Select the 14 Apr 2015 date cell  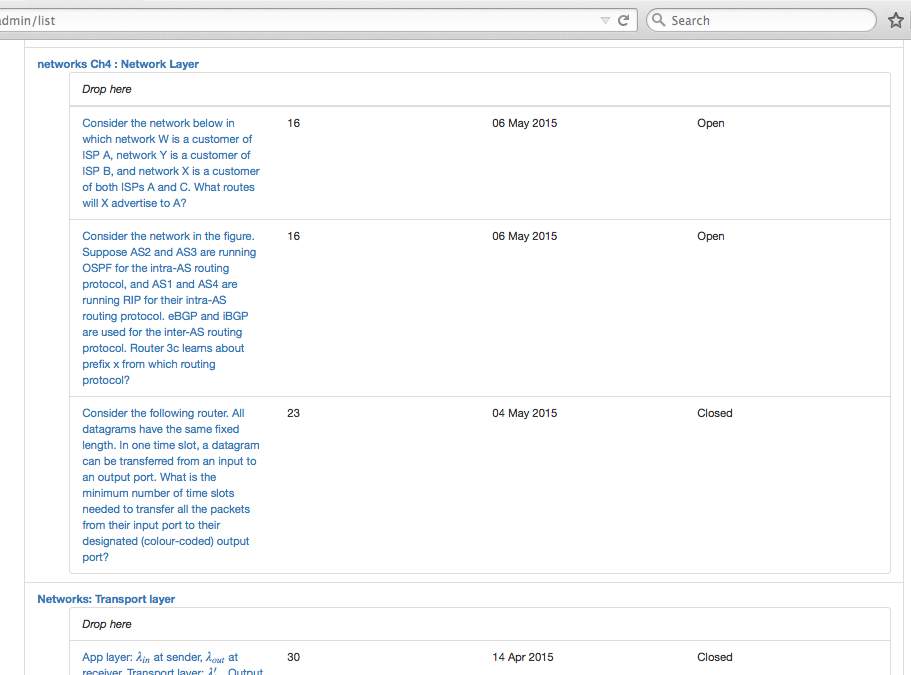(x=523, y=657)
